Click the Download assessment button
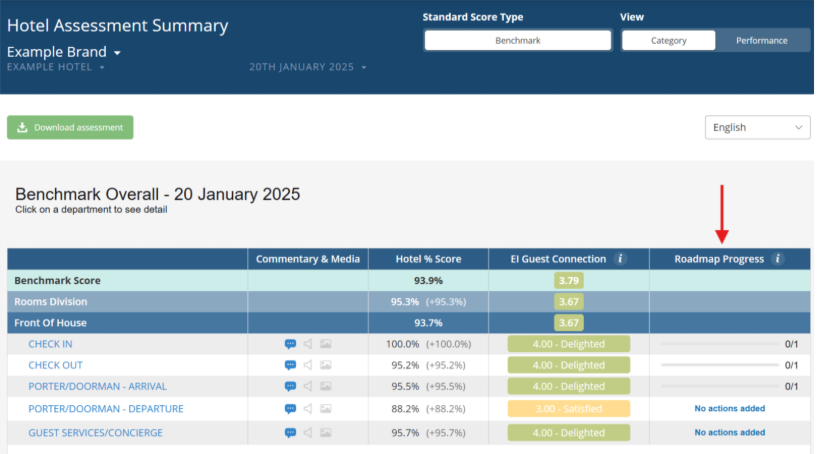The width and height of the screenshot is (817, 454). pyautogui.click(x=70, y=127)
